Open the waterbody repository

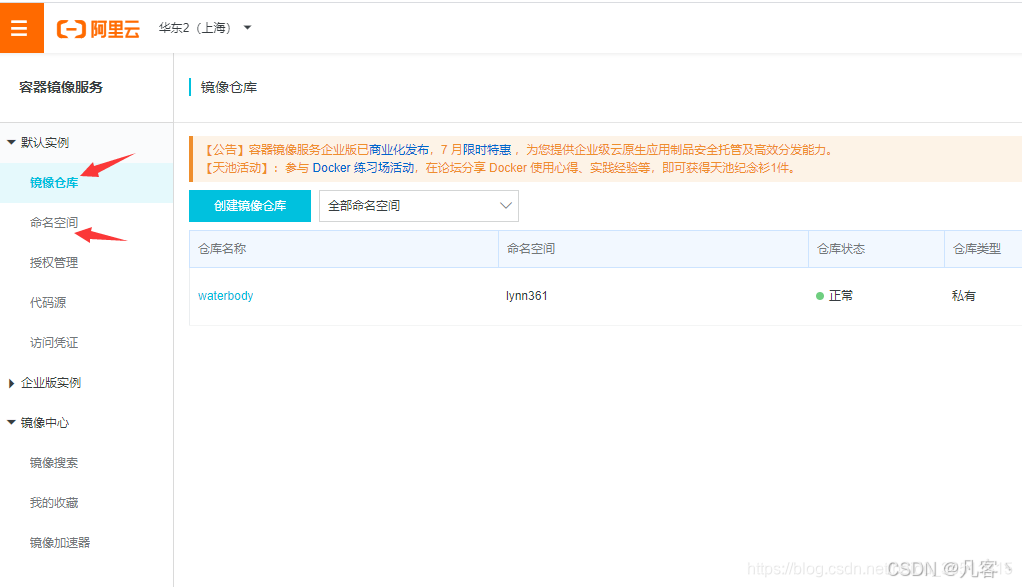click(225, 296)
